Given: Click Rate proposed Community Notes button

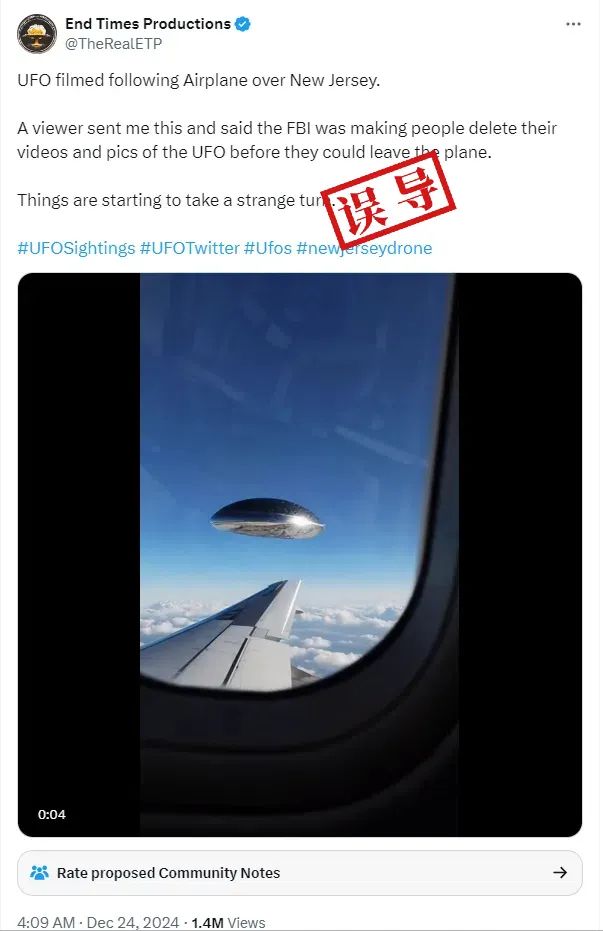Looking at the screenshot, I should click(x=300, y=873).
